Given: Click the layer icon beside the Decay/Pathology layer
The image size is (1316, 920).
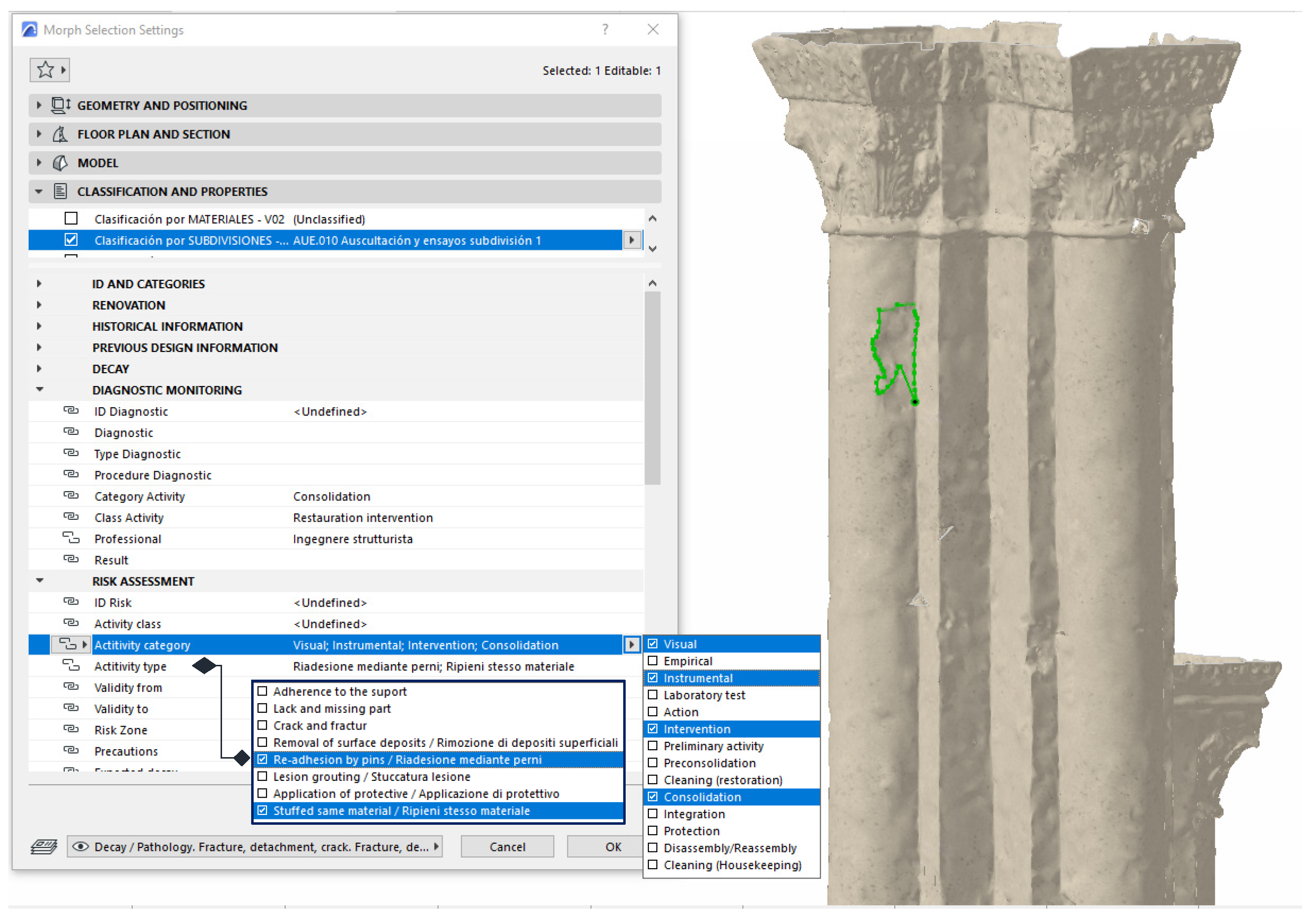Looking at the screenshot, I should pyautogui.click(x=44, y=846).
